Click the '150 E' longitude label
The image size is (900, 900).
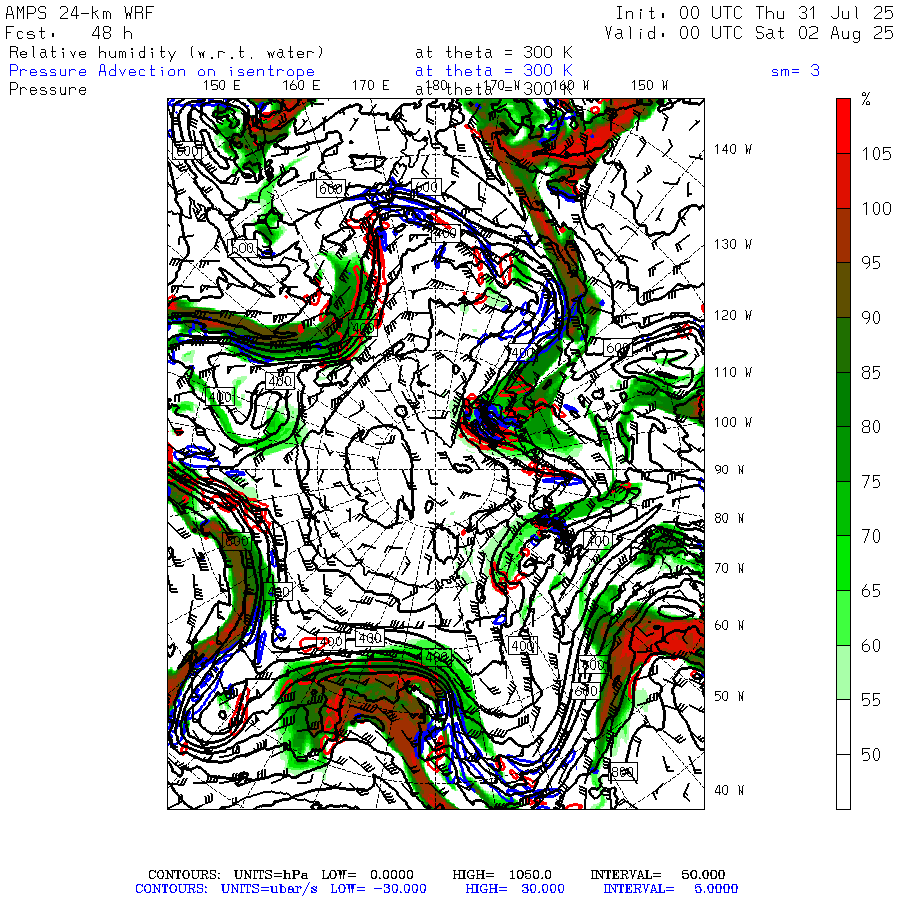coord(222,86)
